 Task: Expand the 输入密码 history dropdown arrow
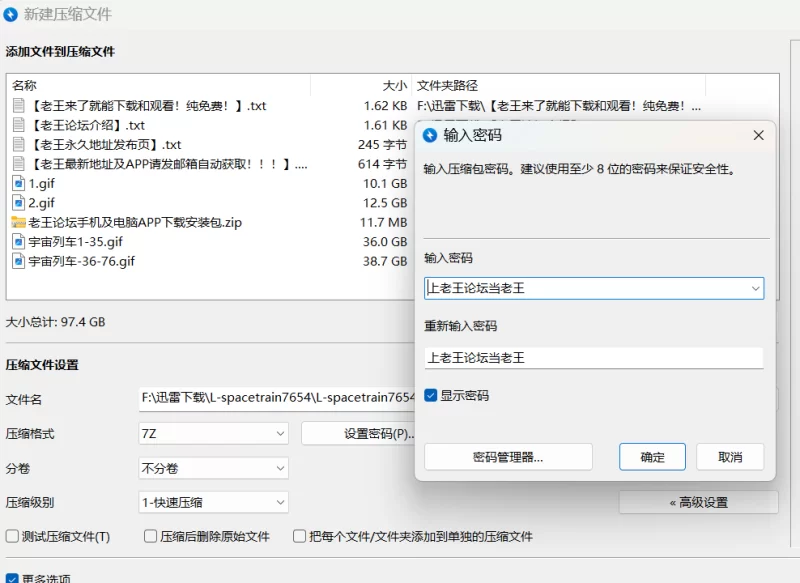(755, 288)
